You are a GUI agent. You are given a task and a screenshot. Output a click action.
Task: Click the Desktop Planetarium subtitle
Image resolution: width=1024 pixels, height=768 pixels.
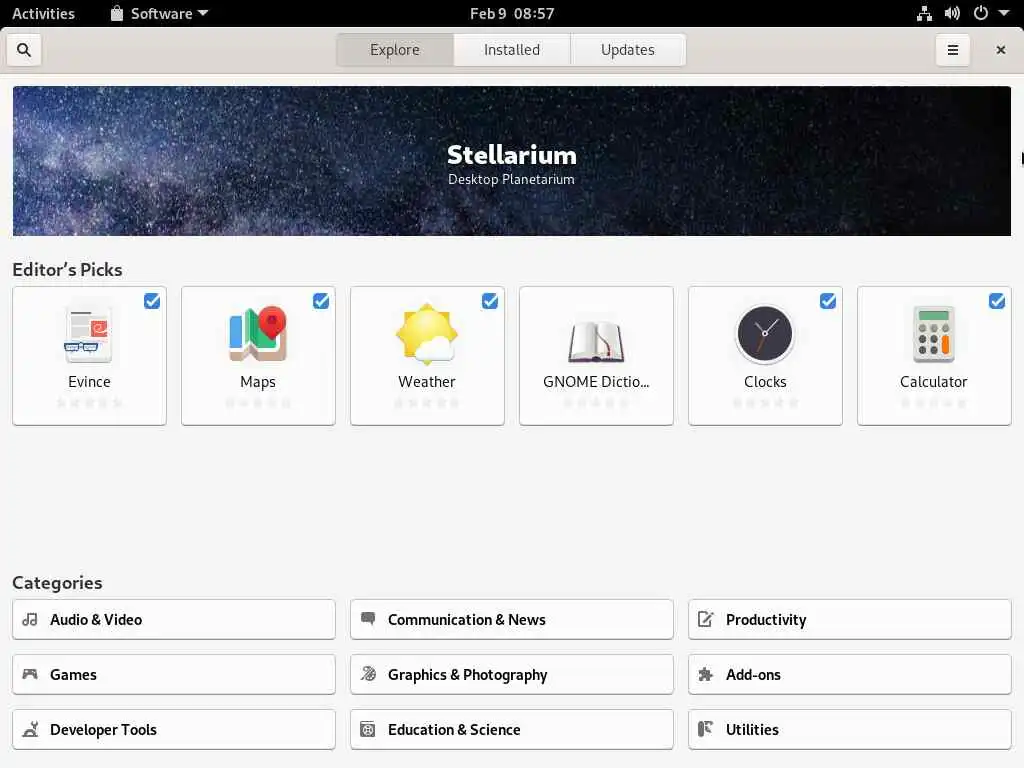[x=511, y=179]
